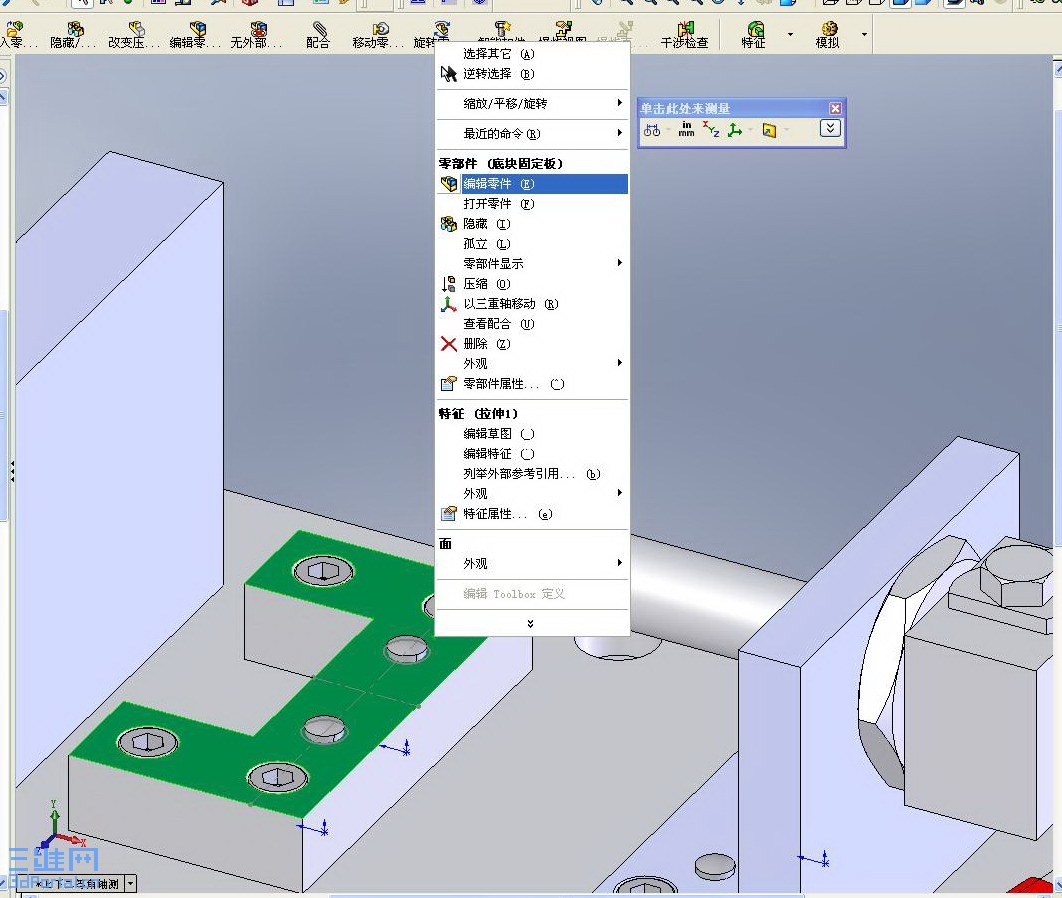Choose Edit Sketch (编辑草图) under the feature section
This screenshot has width=1062, height=898.
coord(532,433)
